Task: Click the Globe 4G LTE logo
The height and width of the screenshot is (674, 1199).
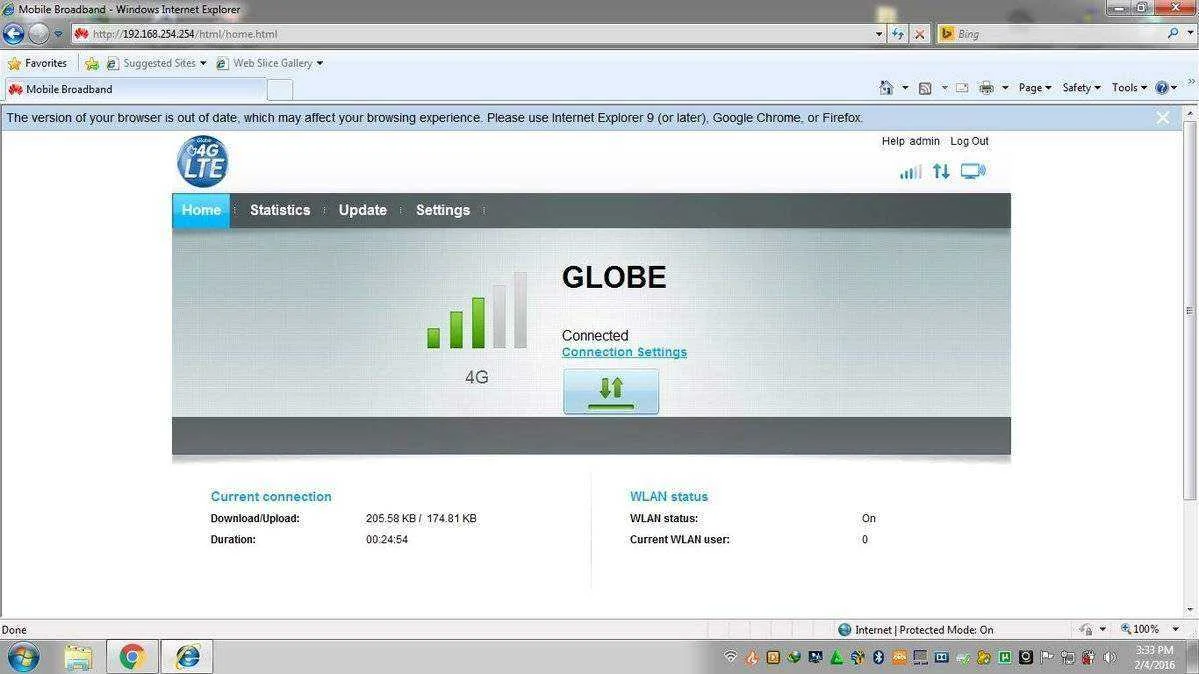Action: tap(203, 161)
